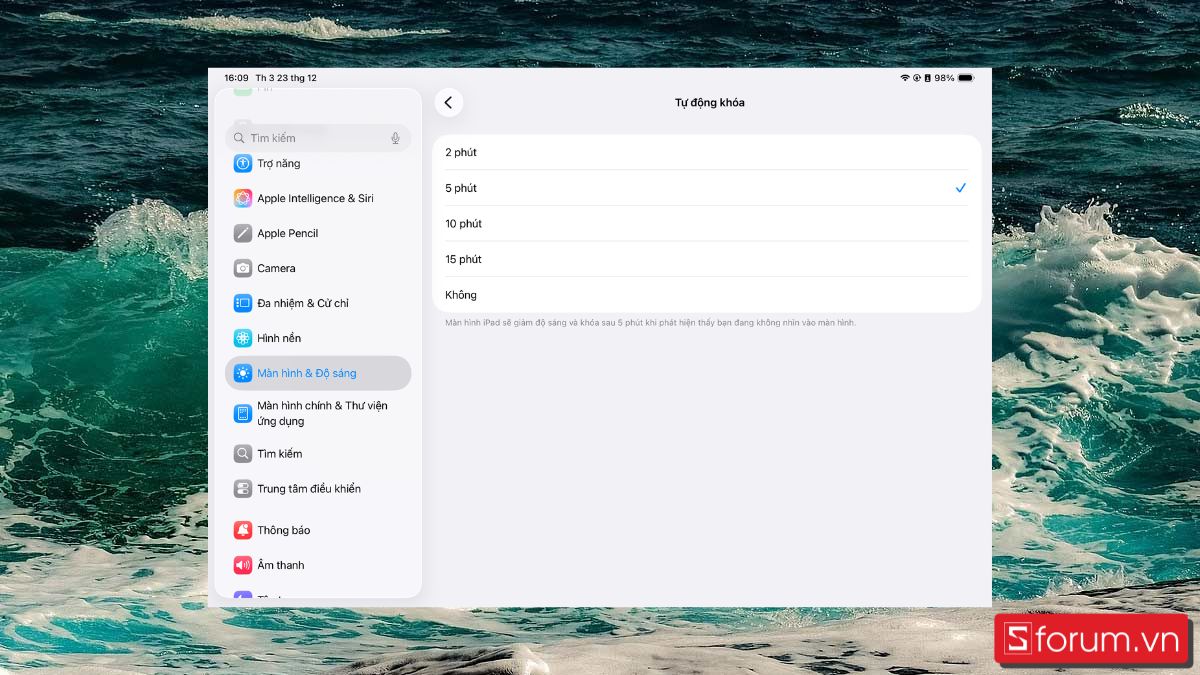Open Đa nhiệm & Cử chỉ label
The image size is (1200, 675).
tap(303, 303)
